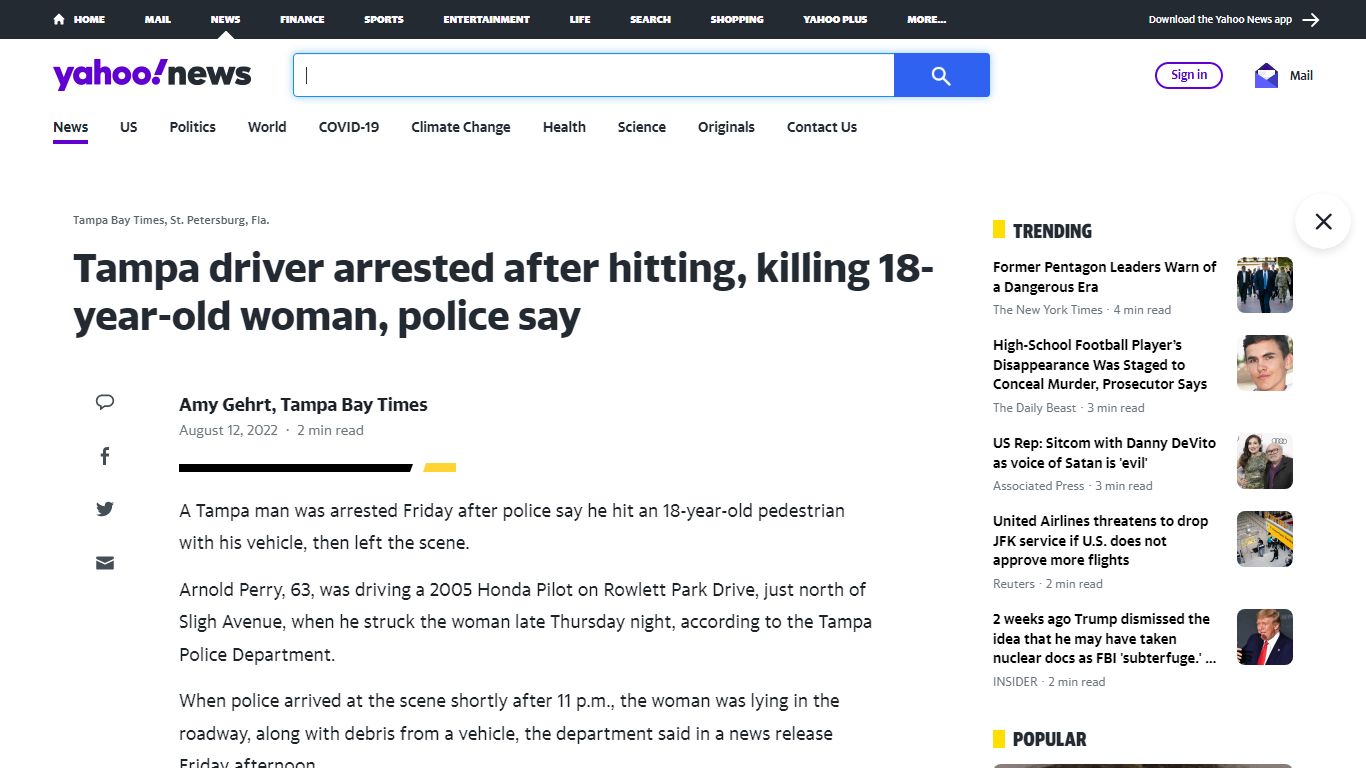The height and width of the screenshot is (768, 1366).
Task: Click the magnifier search button
Action: pyautogui.click(x=941, y=75)
